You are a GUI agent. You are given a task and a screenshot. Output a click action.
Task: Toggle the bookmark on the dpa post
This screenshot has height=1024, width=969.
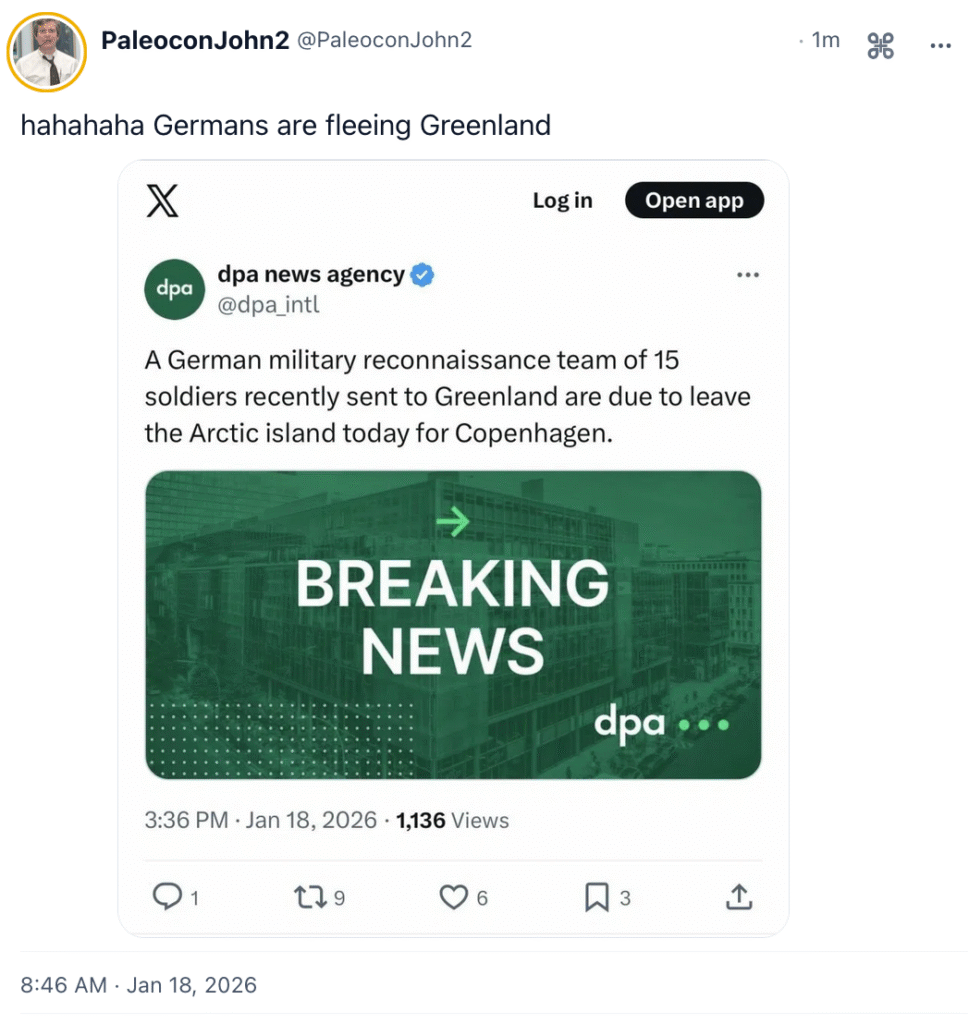[x=596, y=898]
